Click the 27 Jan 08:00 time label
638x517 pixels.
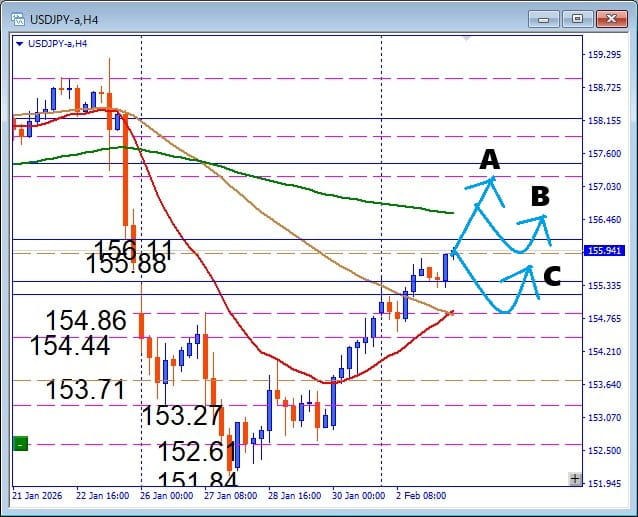[230, 495]
